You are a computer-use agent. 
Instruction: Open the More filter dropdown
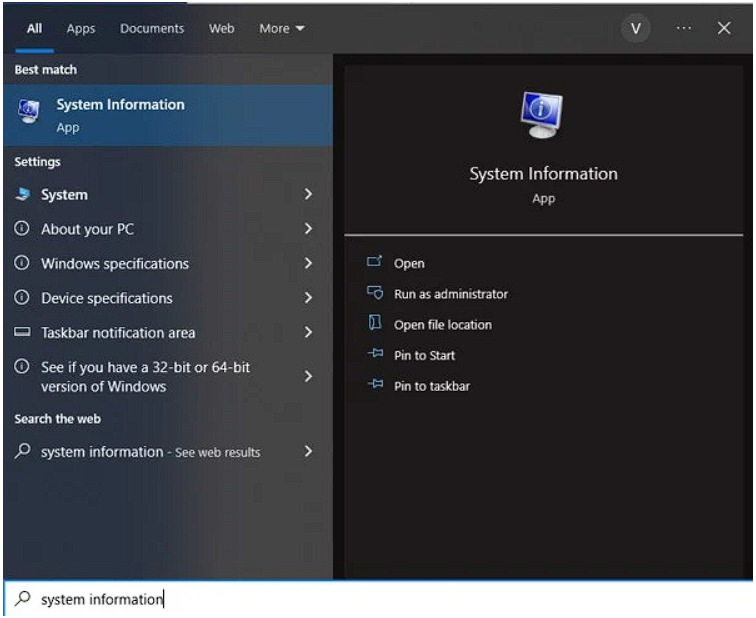tap(281, 29)
